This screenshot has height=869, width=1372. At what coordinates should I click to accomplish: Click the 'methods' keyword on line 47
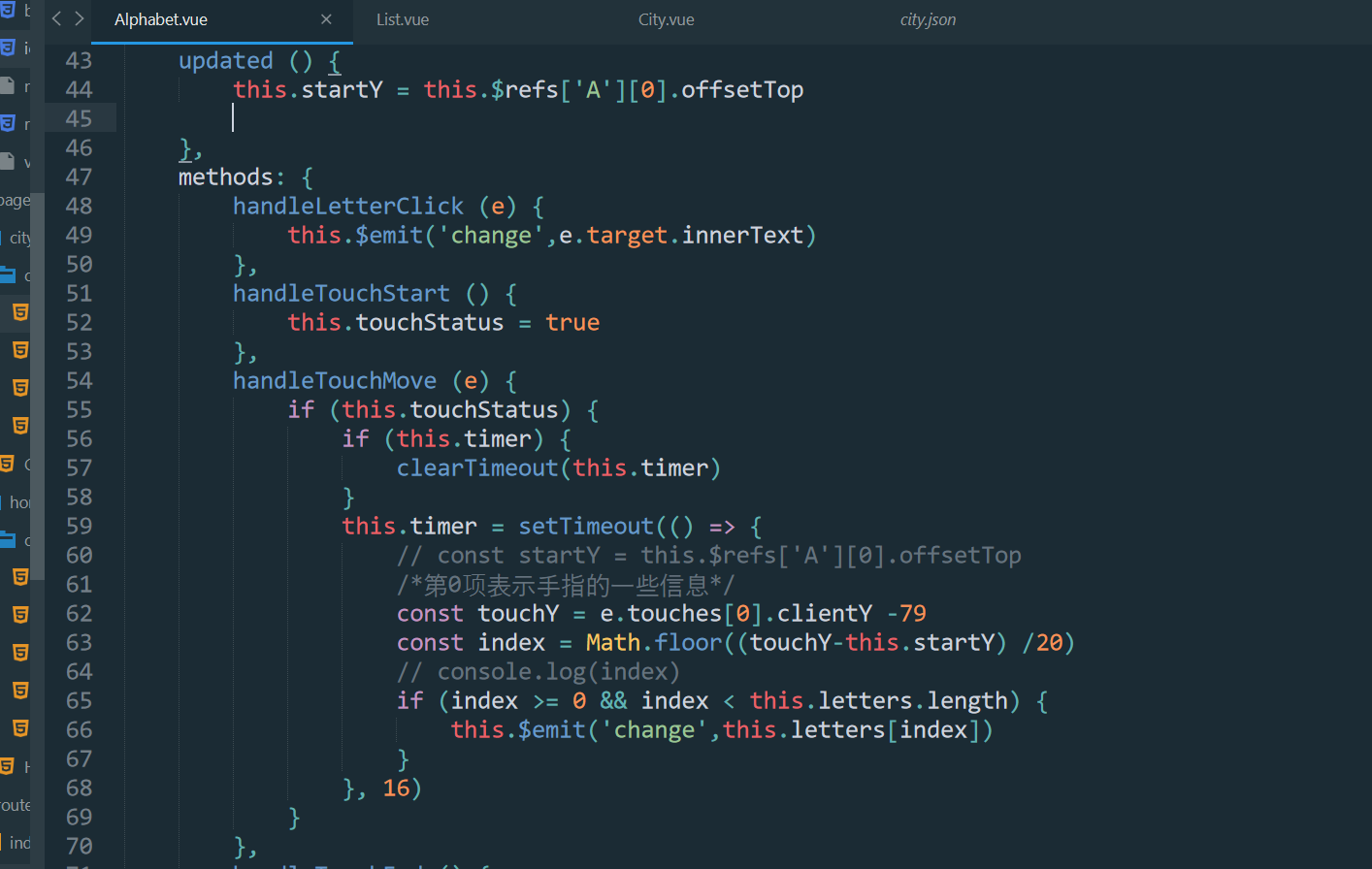point(226,177)
